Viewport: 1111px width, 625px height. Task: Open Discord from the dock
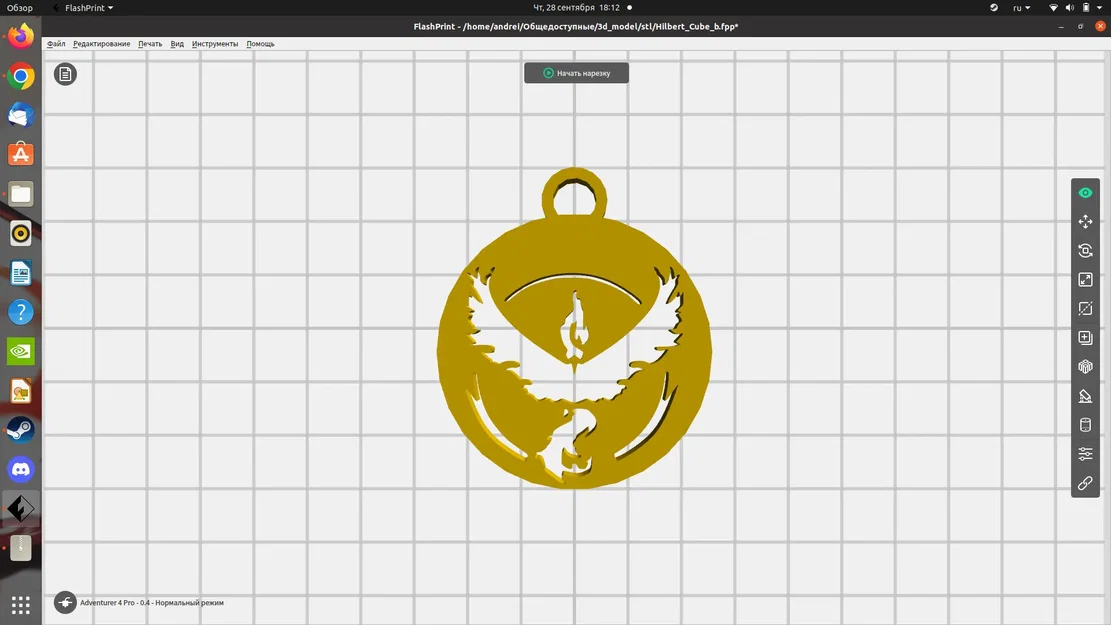pos(21,469)
